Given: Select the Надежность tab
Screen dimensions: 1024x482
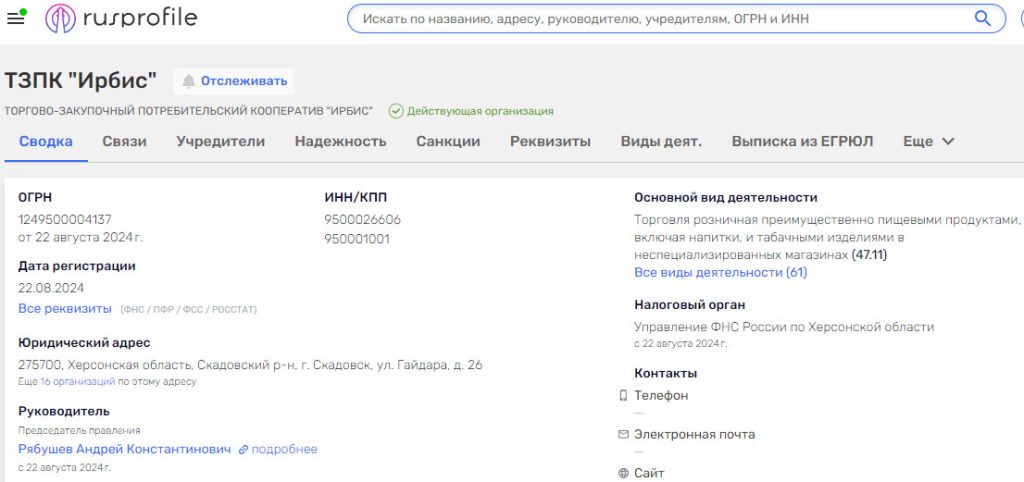Looking at the screenshot, I should click(x=340, y=141).
